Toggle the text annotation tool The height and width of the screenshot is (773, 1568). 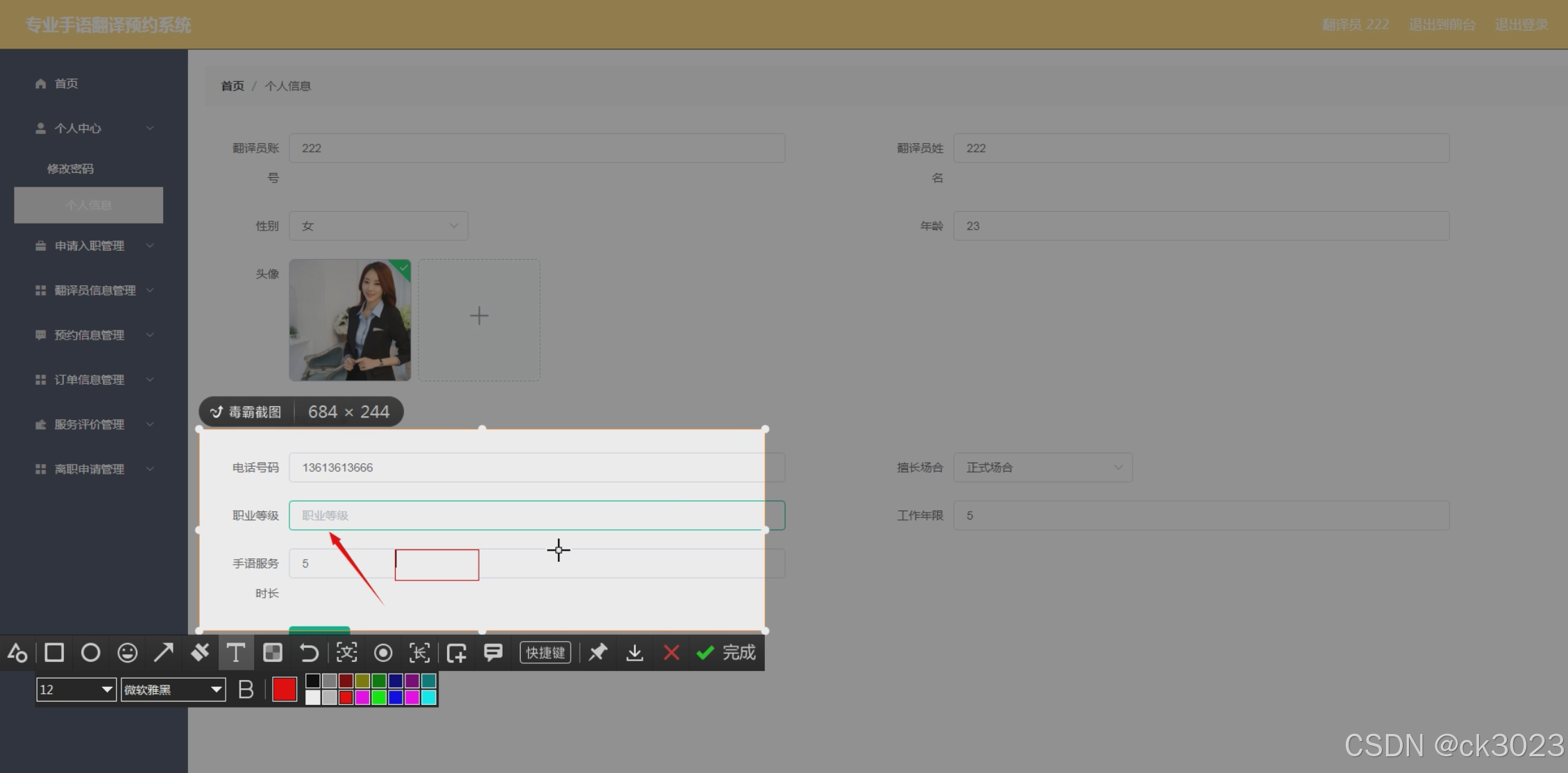(x=236, y=653)
